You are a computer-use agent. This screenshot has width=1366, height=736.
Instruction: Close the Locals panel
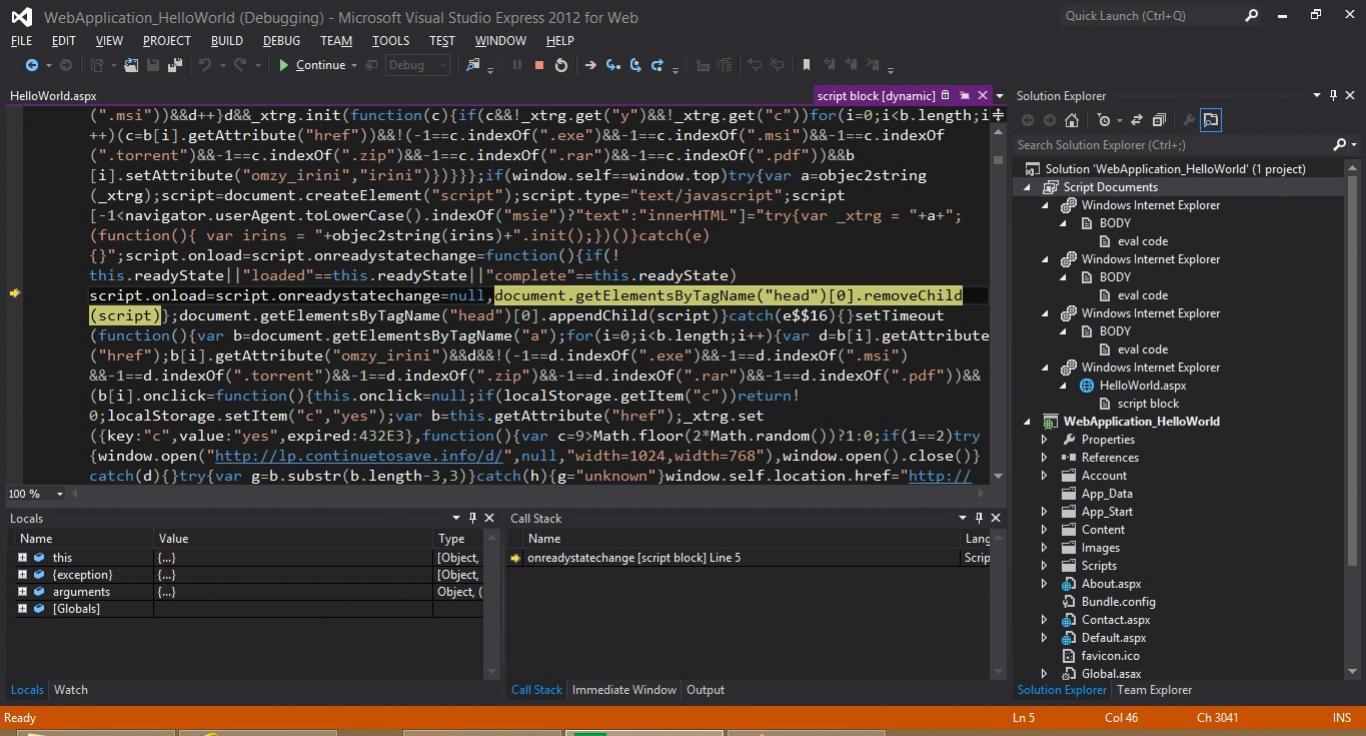[x=489, y=518]
